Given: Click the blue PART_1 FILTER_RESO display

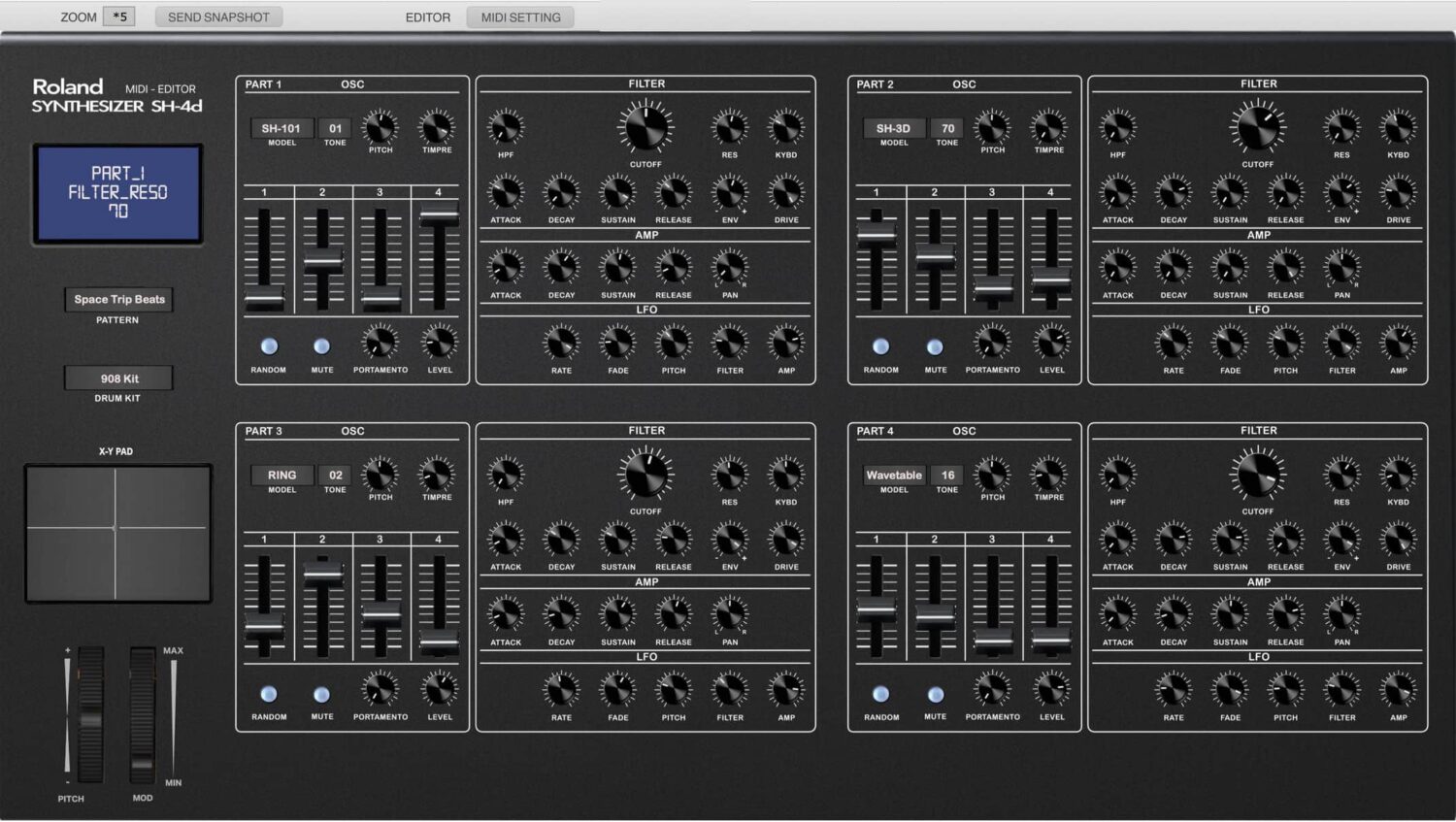Looking at the screenshot, I should pos(118,193).
